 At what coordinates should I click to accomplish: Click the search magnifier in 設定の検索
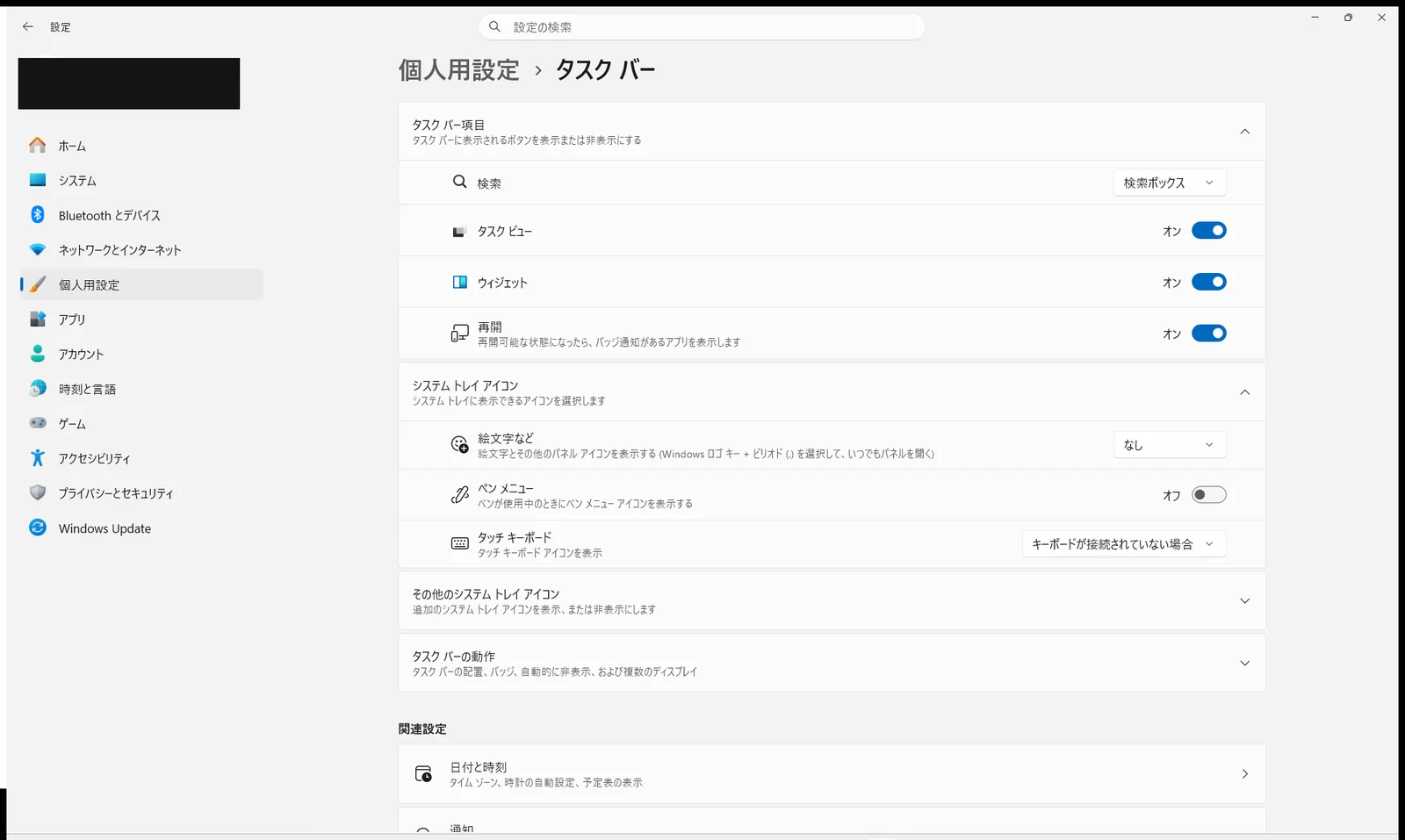tap(495, 26)
